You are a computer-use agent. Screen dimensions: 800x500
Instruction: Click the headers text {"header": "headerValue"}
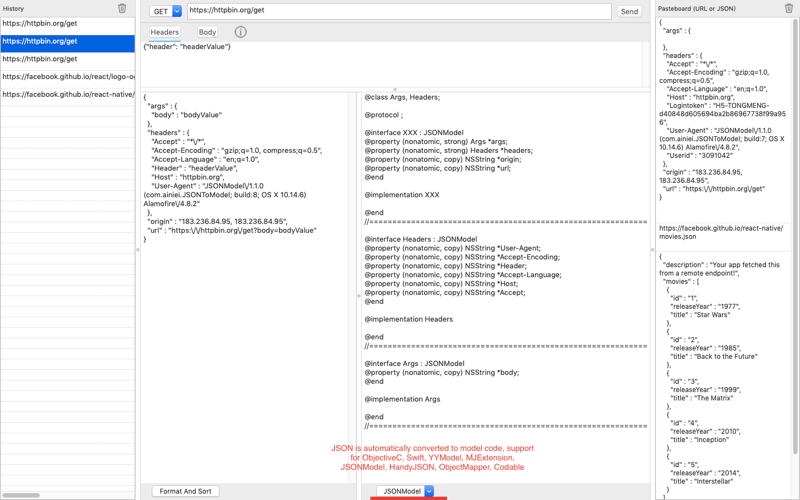187,46
